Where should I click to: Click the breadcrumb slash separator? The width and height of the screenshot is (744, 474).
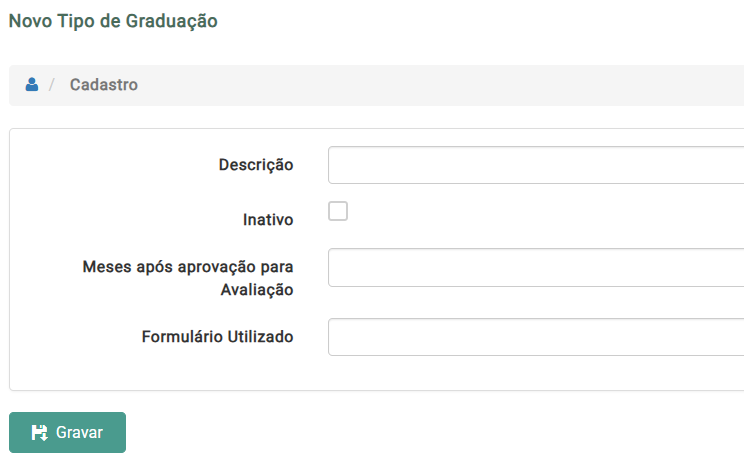tap(52, 85)
